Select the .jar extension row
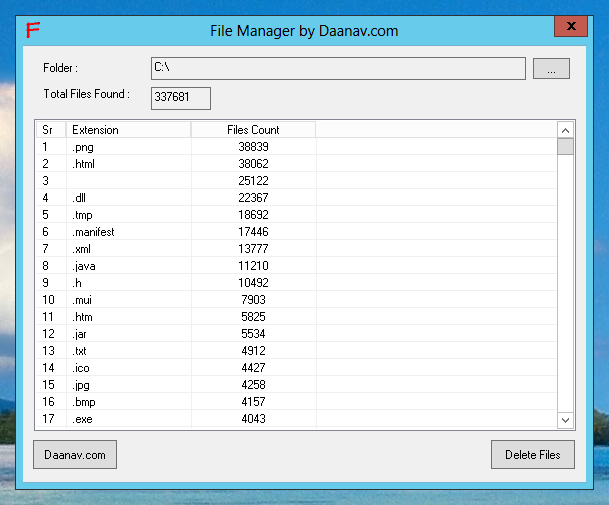 tap(297, 334)
